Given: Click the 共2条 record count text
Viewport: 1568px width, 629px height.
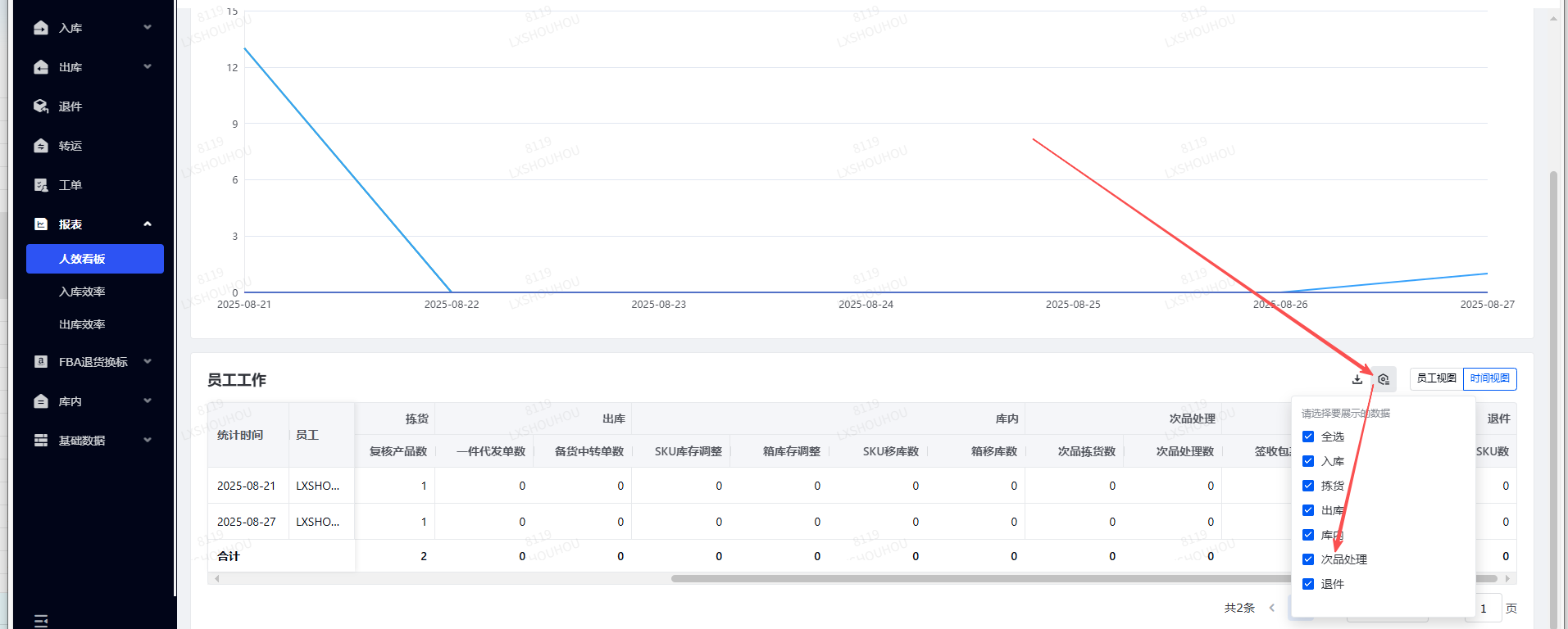Looking at the screenshot, I should pos(1240,608).
